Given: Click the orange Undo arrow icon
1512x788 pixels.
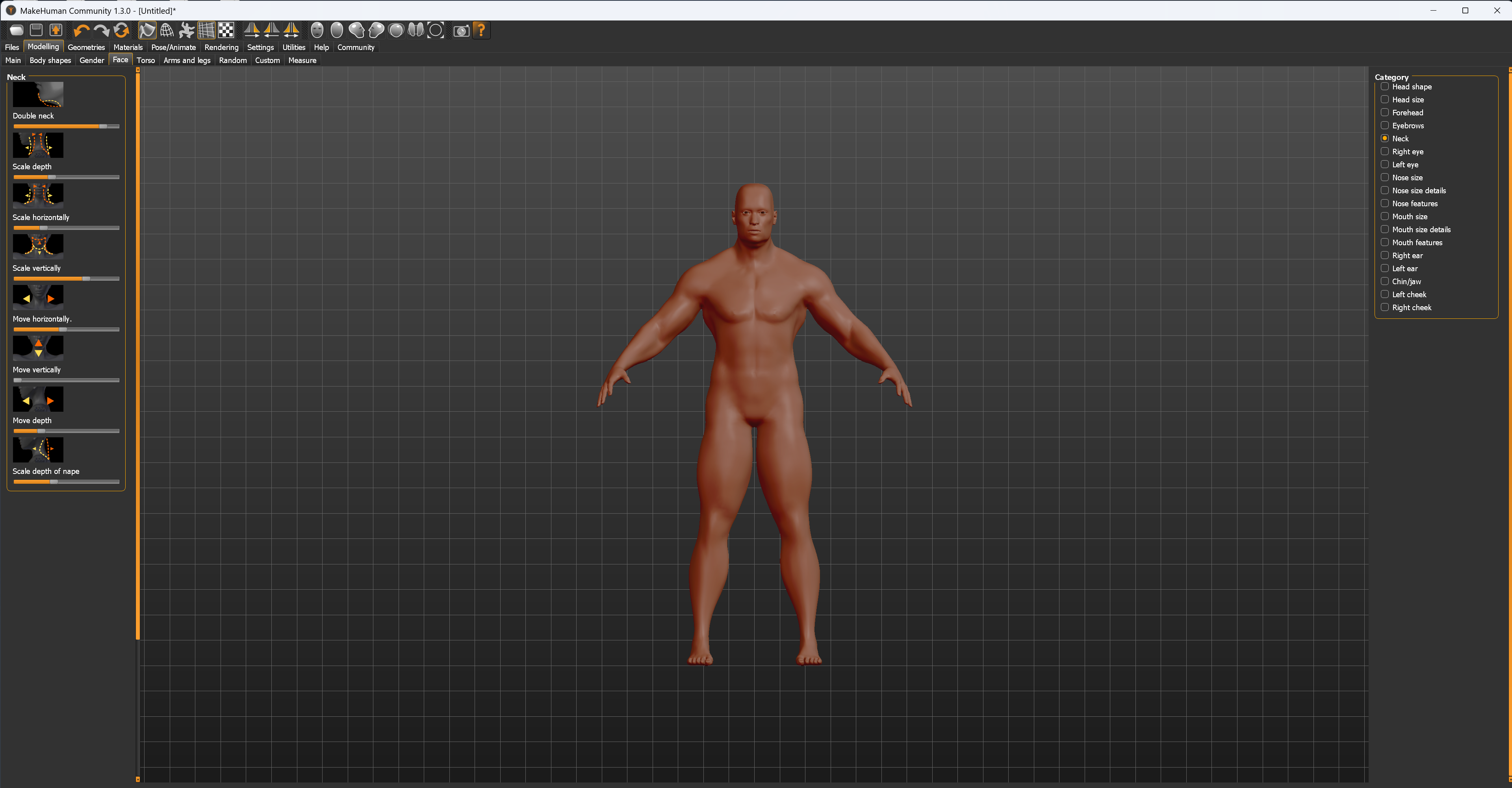Looking at the screenshot, I should pos(81,30).
